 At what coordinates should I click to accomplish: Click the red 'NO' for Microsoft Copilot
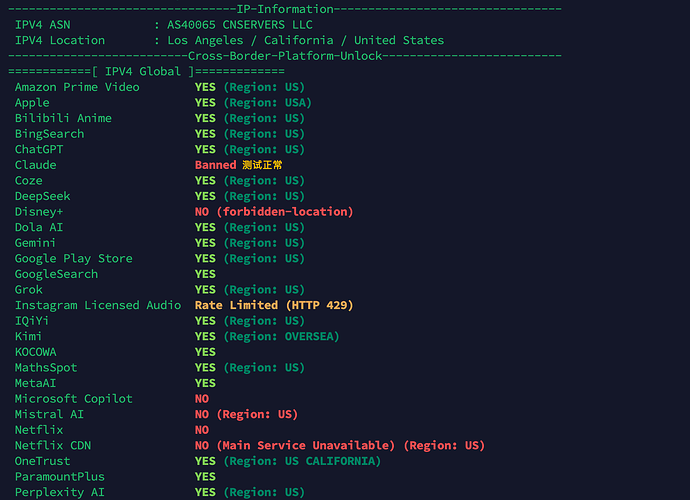[202, 399]
